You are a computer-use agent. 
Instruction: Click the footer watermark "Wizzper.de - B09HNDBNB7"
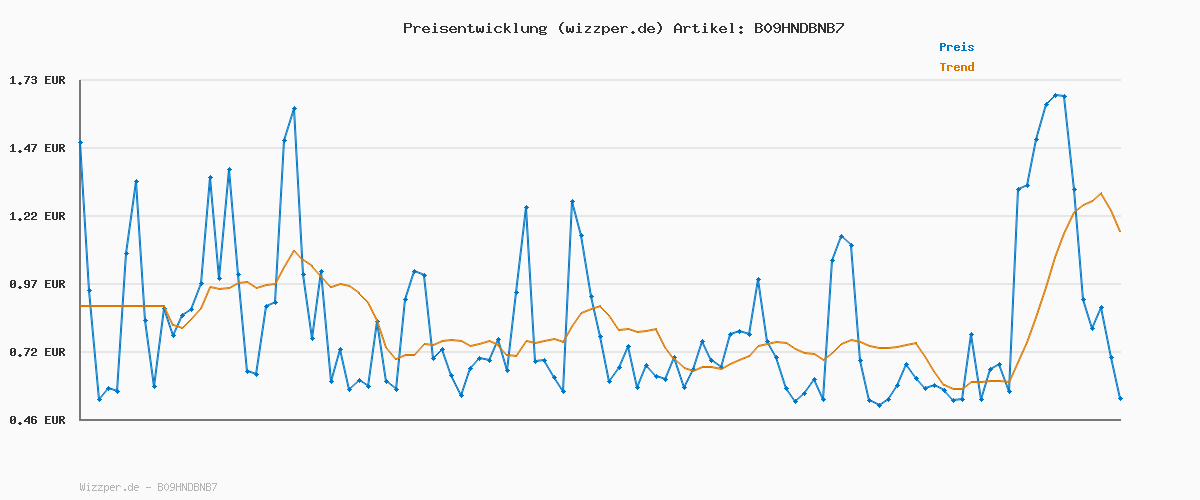click(x=148, y=487)
